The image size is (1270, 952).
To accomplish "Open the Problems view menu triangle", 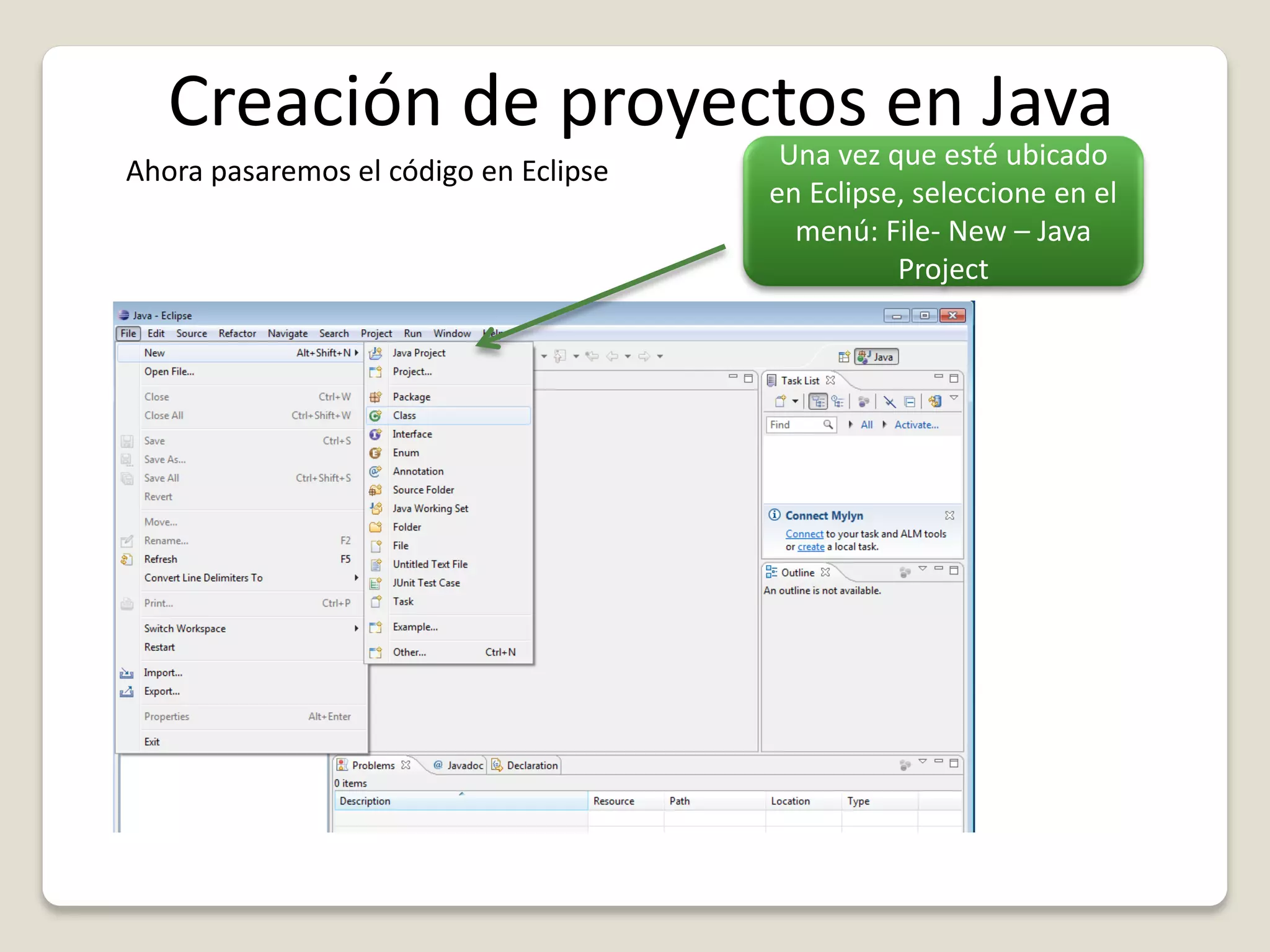I will (922, 760).
